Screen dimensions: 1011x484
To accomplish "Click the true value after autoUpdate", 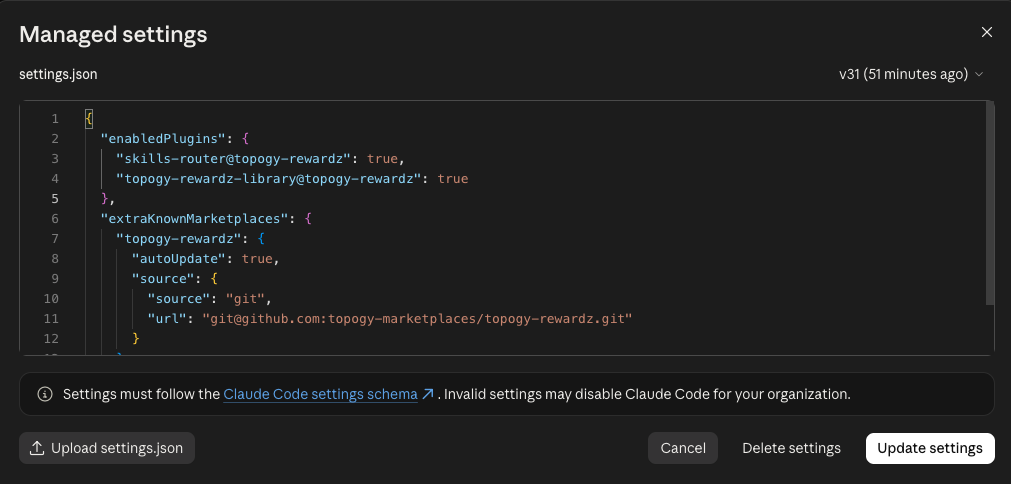I will [257, 258].
